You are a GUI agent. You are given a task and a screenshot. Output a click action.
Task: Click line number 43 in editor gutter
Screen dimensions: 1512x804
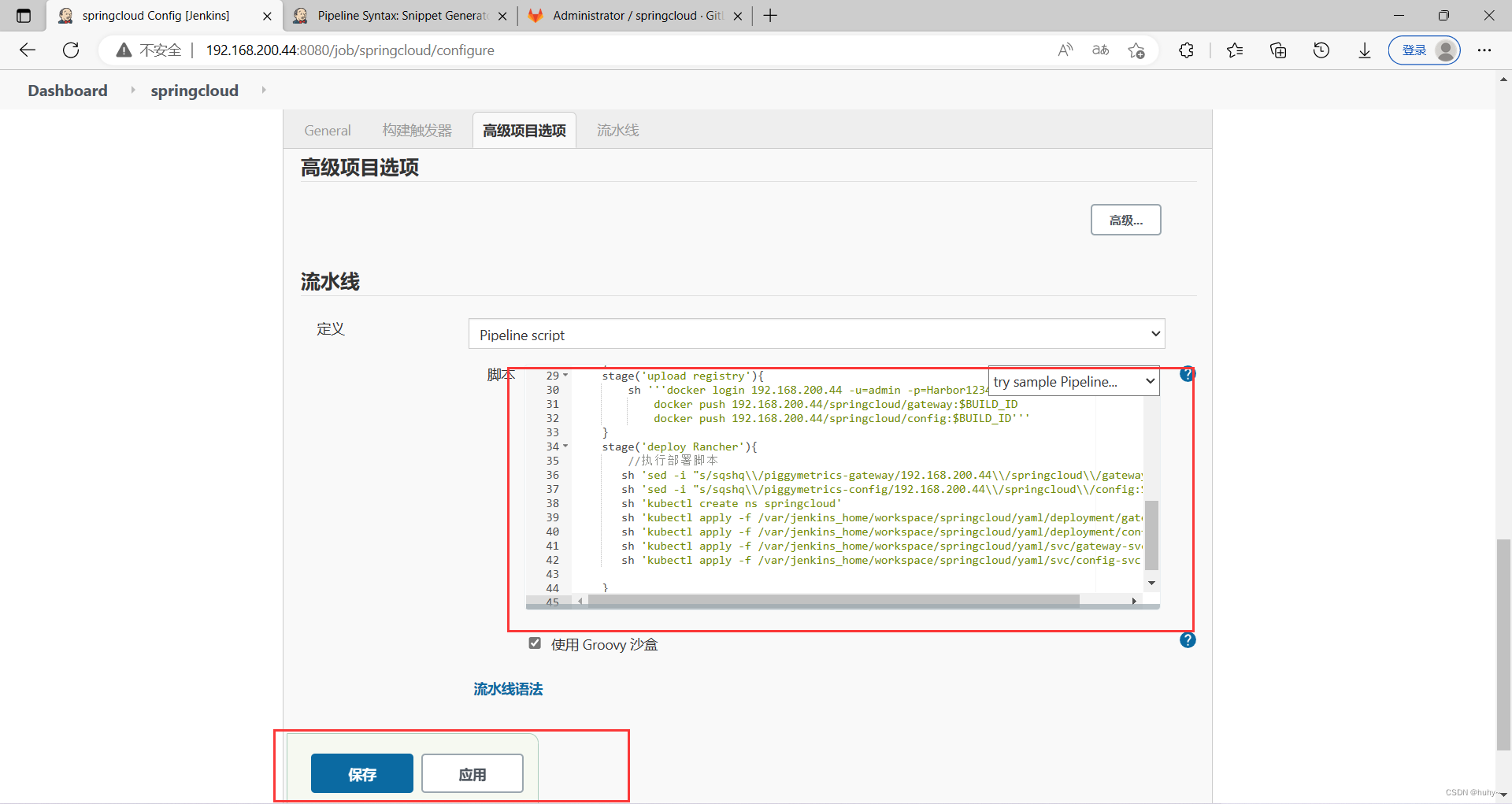click(552, 574)
